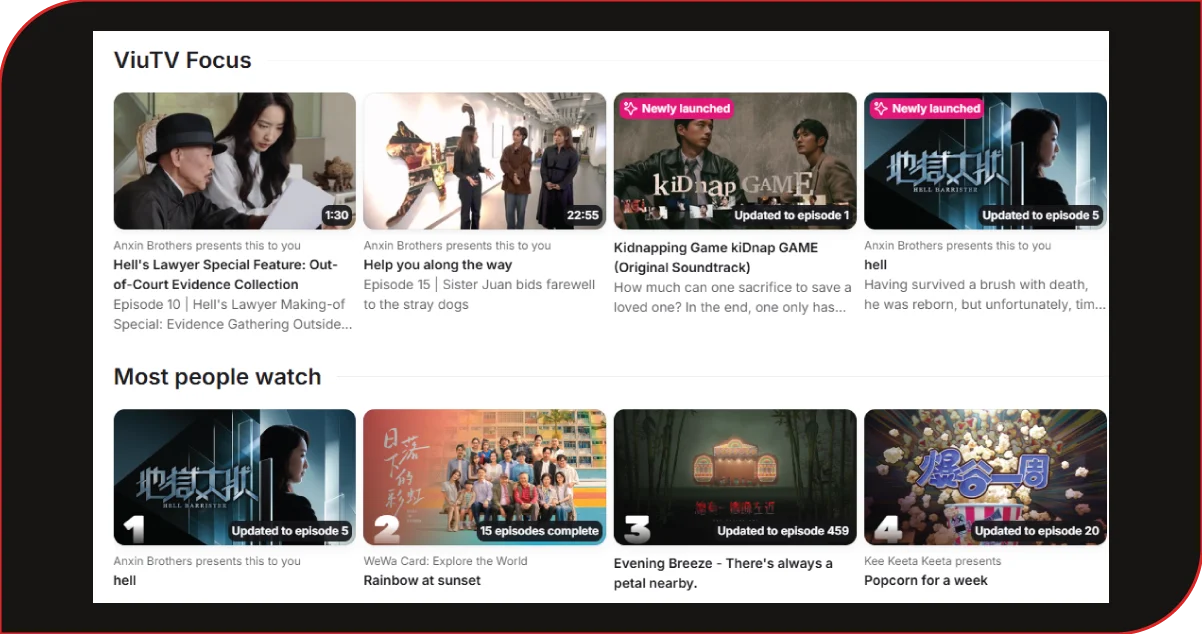
Task: Click Anxin Brothers sponsor text above Hell's Lawyer Special
Action: [207, 245]
